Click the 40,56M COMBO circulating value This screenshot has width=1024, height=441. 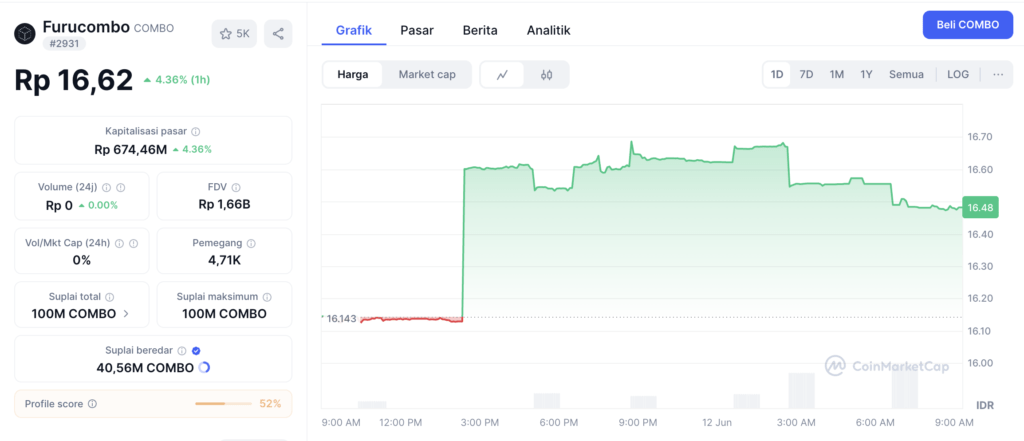[x=145, y=368]
